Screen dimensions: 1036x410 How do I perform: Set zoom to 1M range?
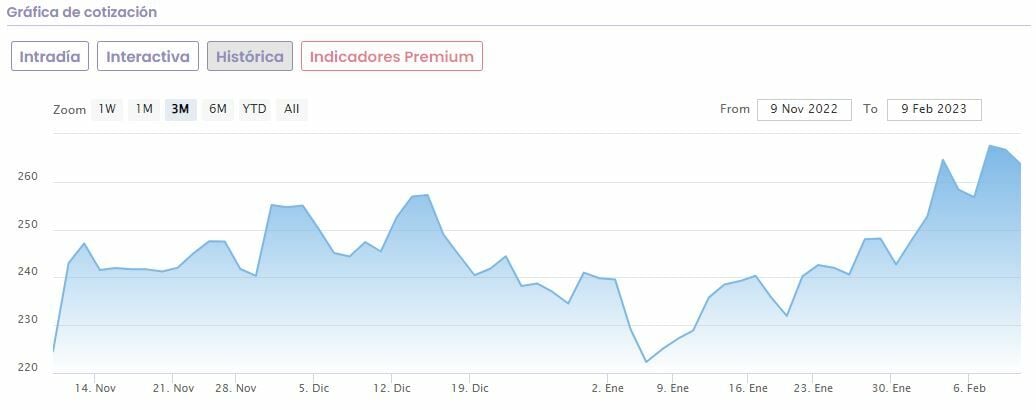pos(144,109)
